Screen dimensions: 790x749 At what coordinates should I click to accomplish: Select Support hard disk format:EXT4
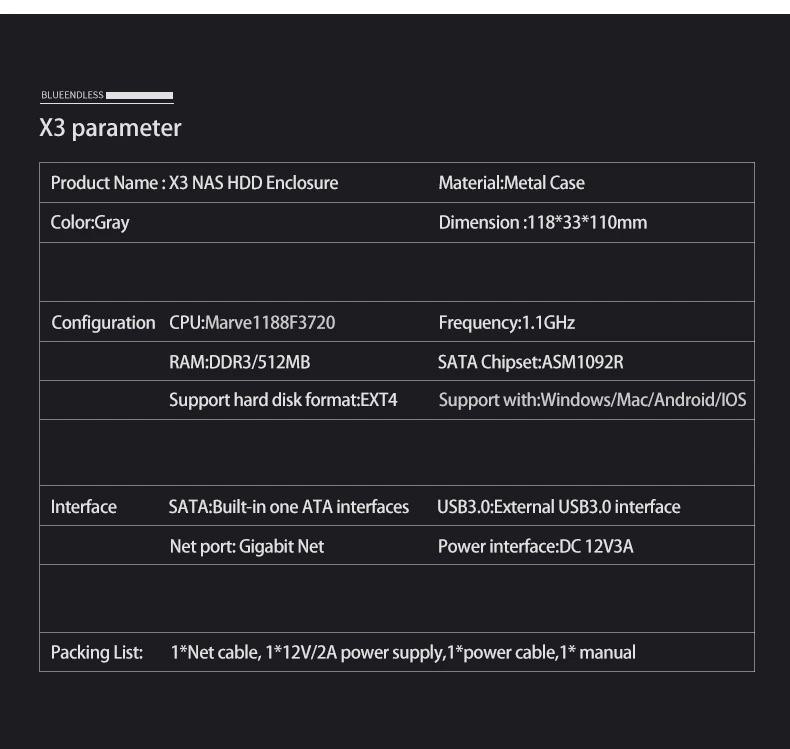pos(283,400)
